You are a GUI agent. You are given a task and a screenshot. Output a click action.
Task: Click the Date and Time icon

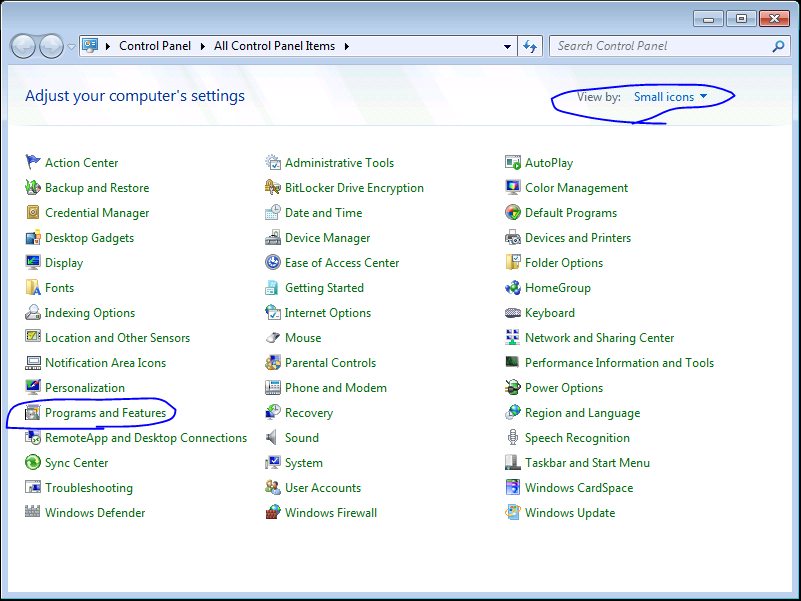pos(273,212)
